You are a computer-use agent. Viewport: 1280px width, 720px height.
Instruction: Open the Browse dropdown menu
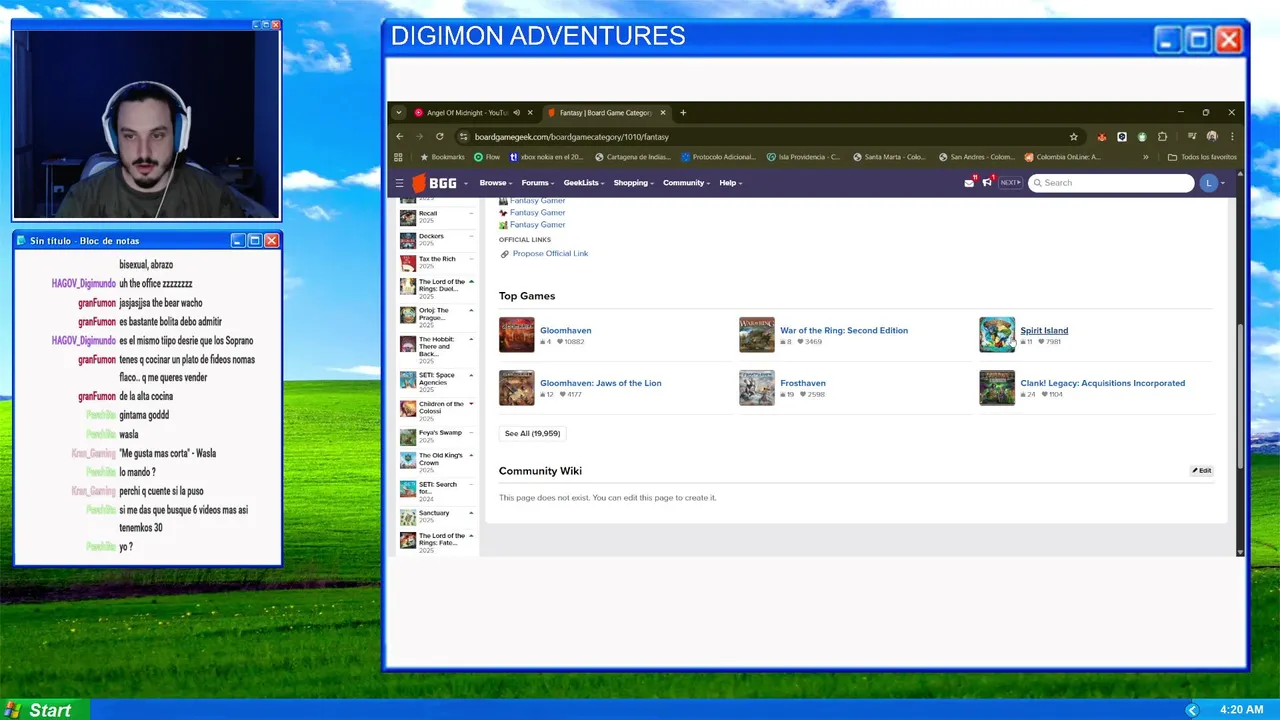tap(496, 183)
